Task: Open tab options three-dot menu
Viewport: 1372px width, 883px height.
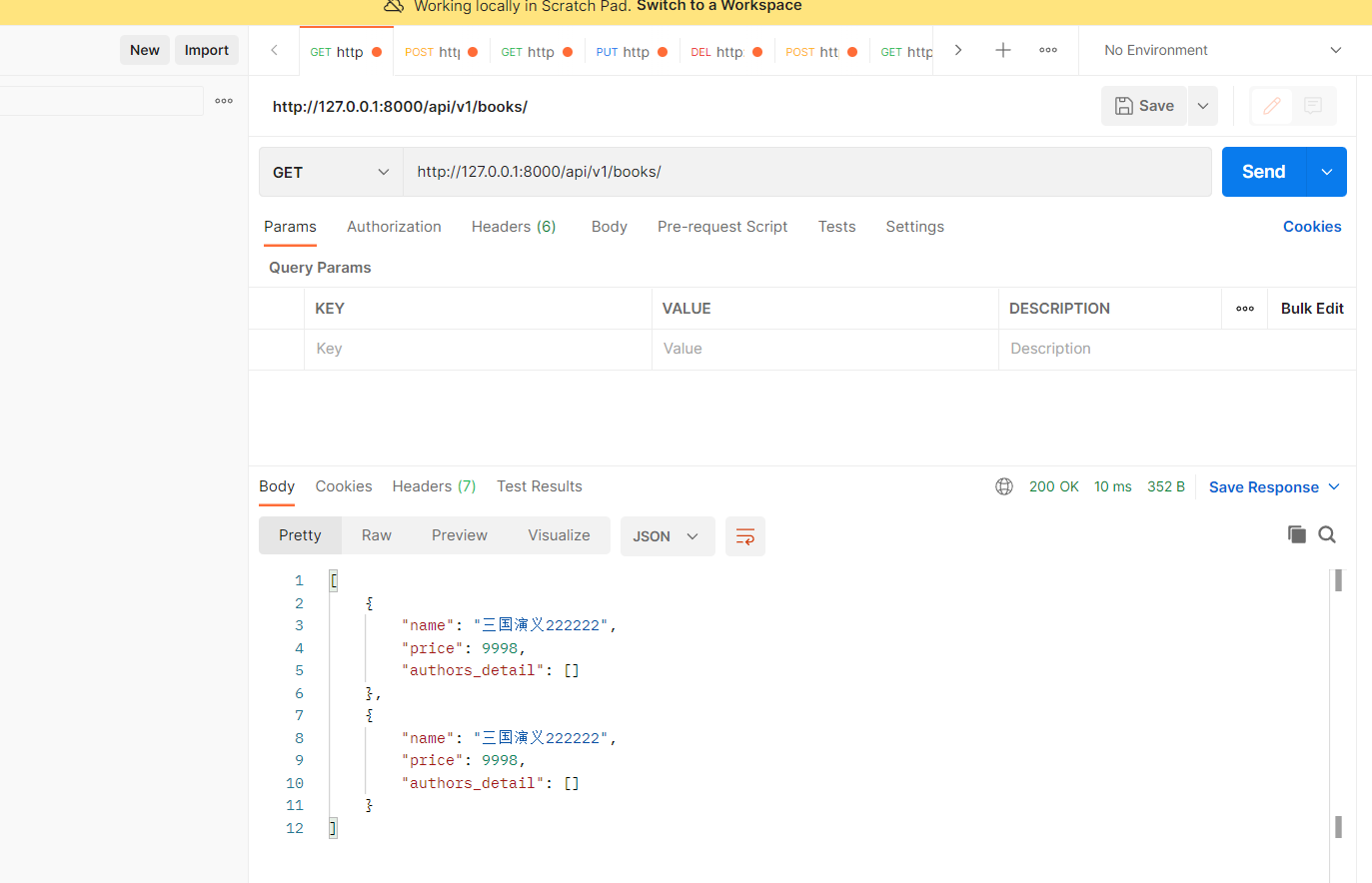Action: click(x=1048, y=50)
